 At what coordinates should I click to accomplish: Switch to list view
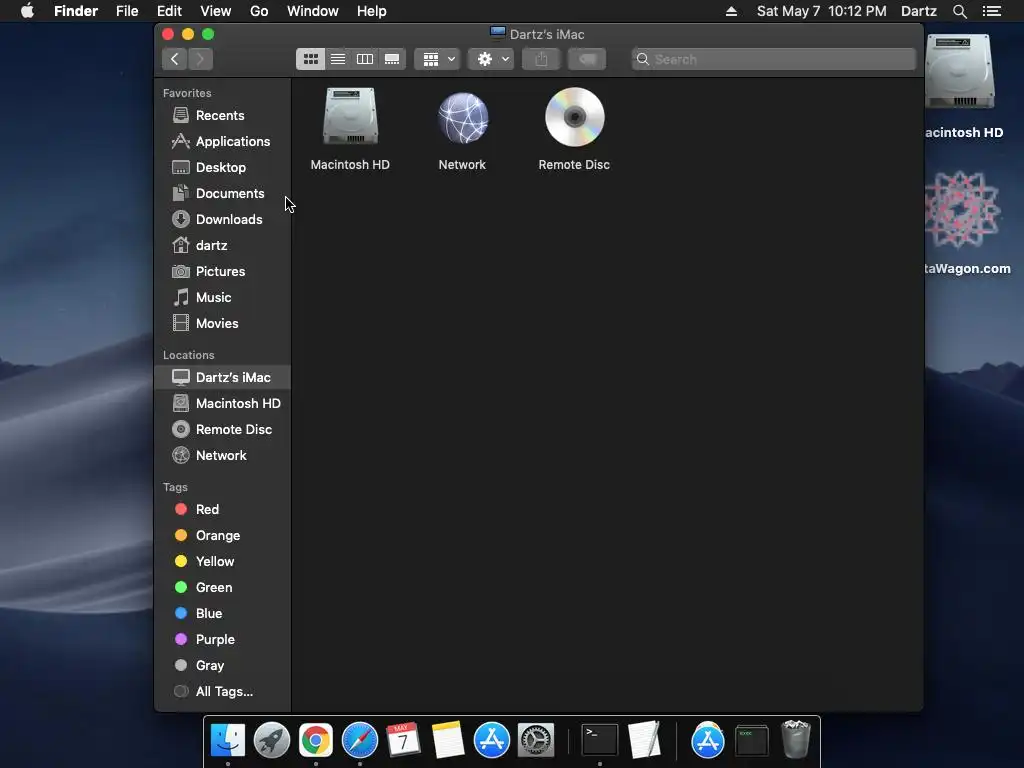tap(338, 59)
